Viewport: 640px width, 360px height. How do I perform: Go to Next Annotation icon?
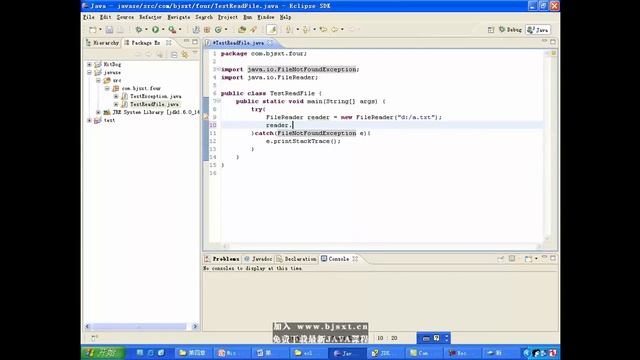(x=289, y=29)
